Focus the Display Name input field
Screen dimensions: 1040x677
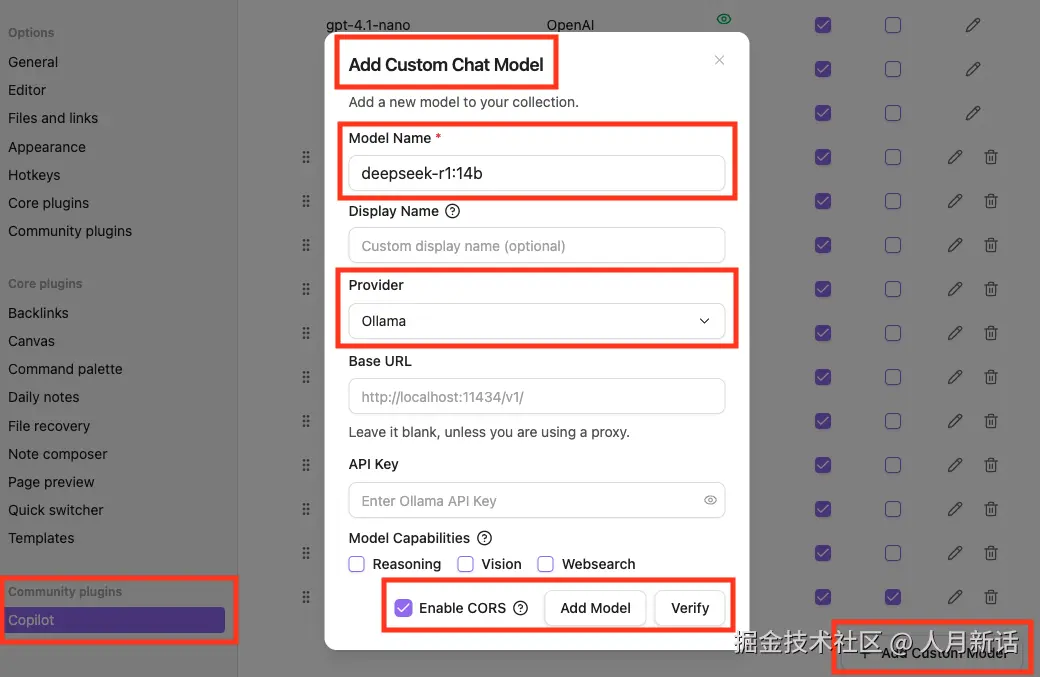(537, 246)
